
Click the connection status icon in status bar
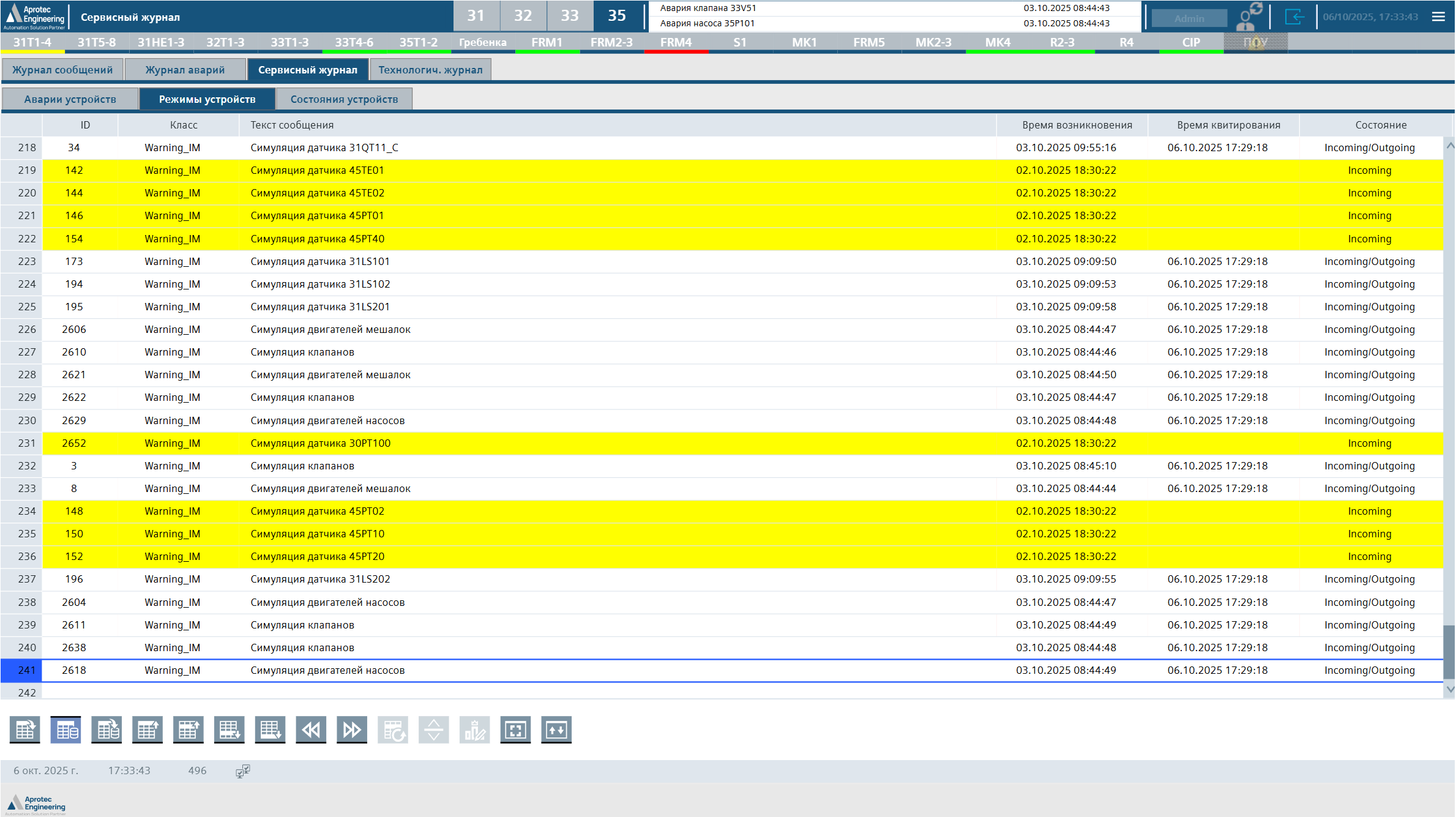pos(242,771)
